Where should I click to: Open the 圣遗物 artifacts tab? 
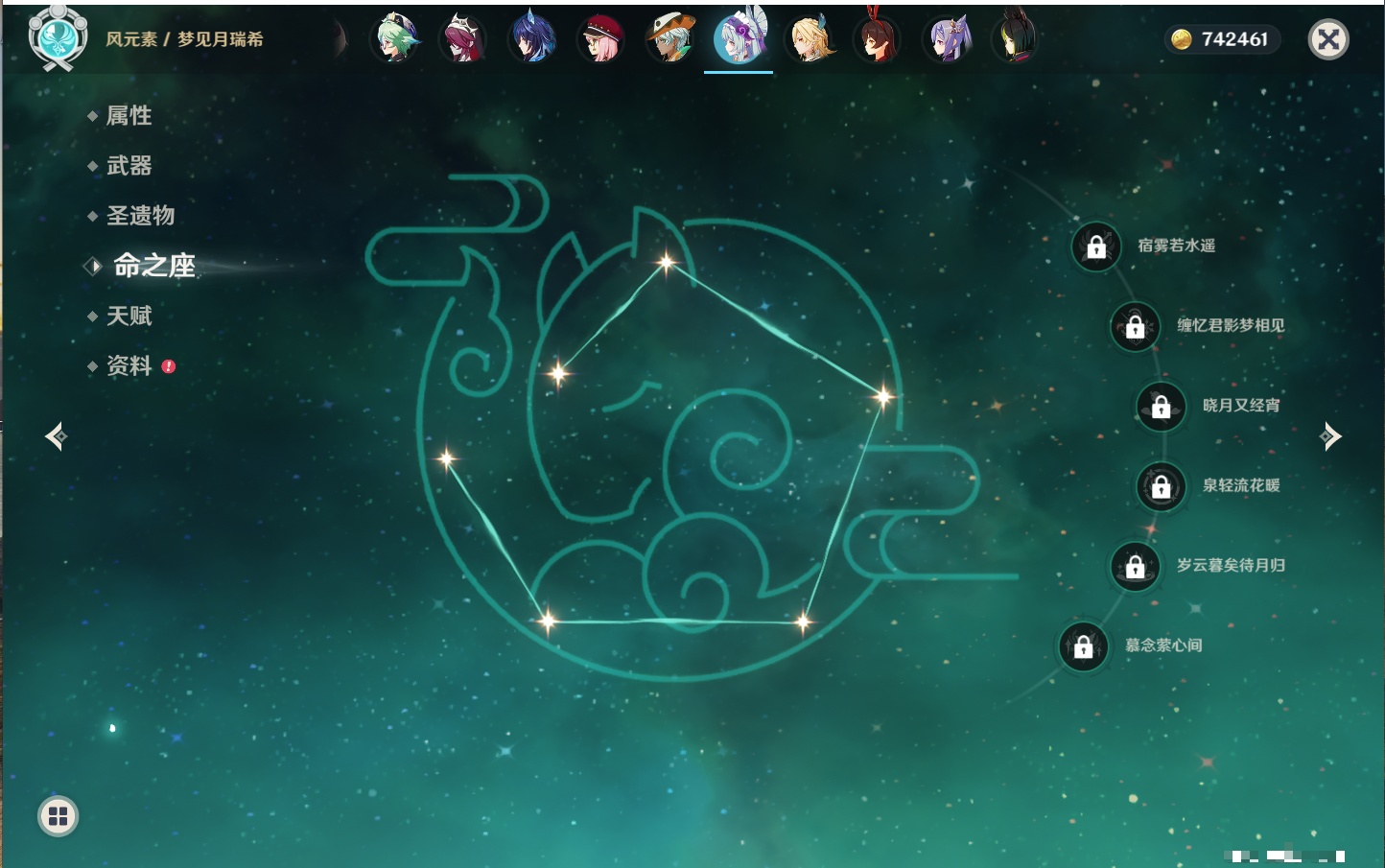[140, 216]
